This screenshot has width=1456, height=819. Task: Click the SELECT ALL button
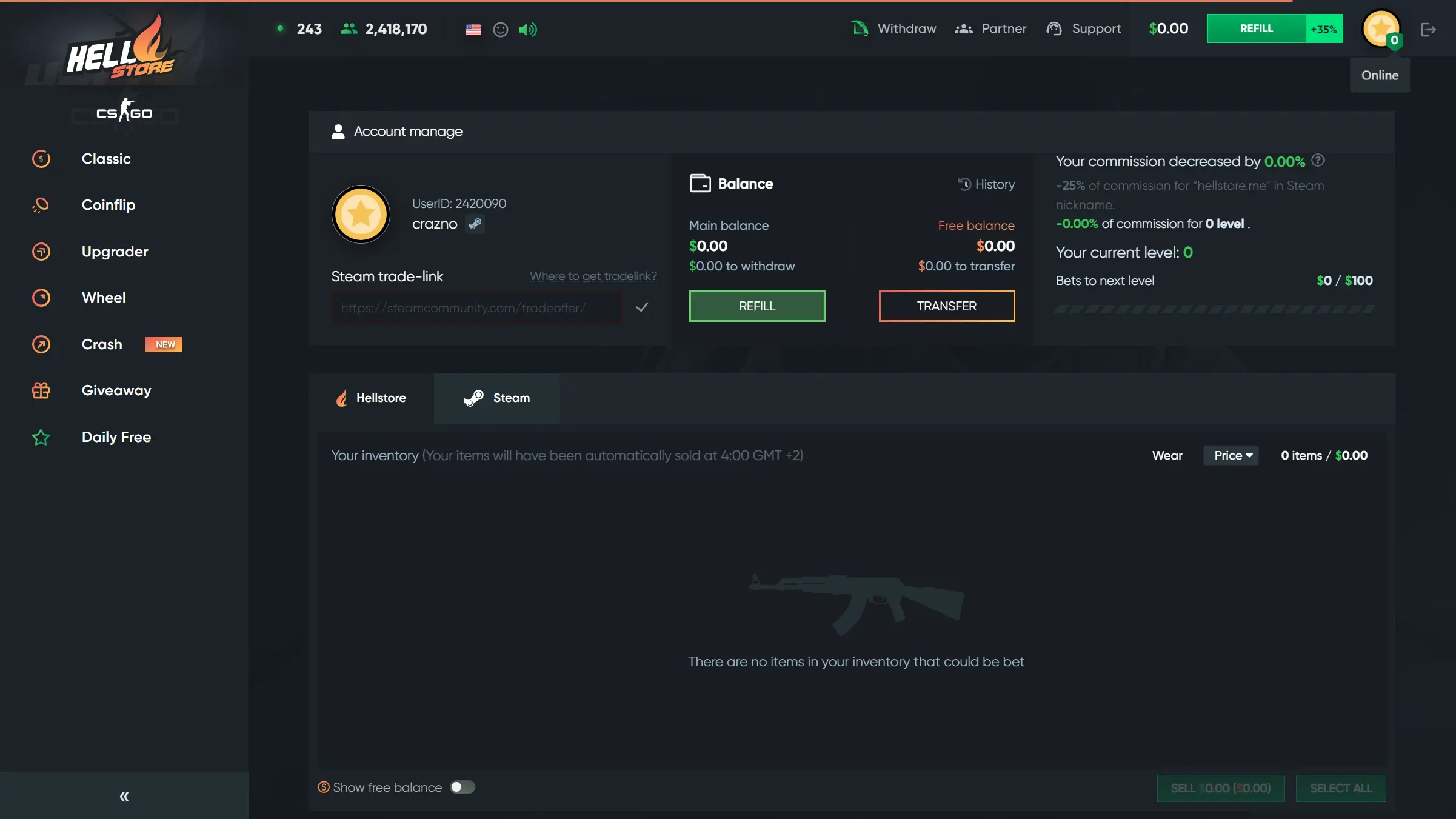[x=1341, y=788]
